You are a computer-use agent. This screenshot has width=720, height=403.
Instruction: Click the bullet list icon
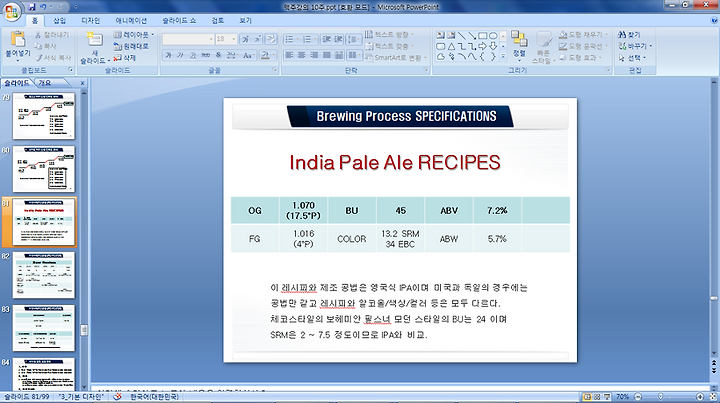tap(292, 39)
